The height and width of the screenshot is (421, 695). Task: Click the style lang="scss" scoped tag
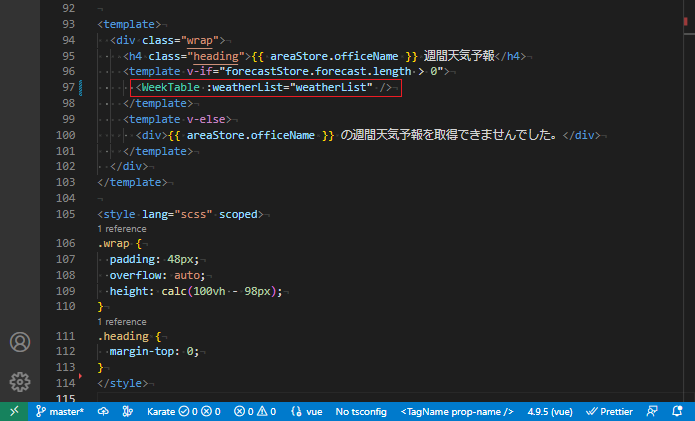[x=180, y=214]
